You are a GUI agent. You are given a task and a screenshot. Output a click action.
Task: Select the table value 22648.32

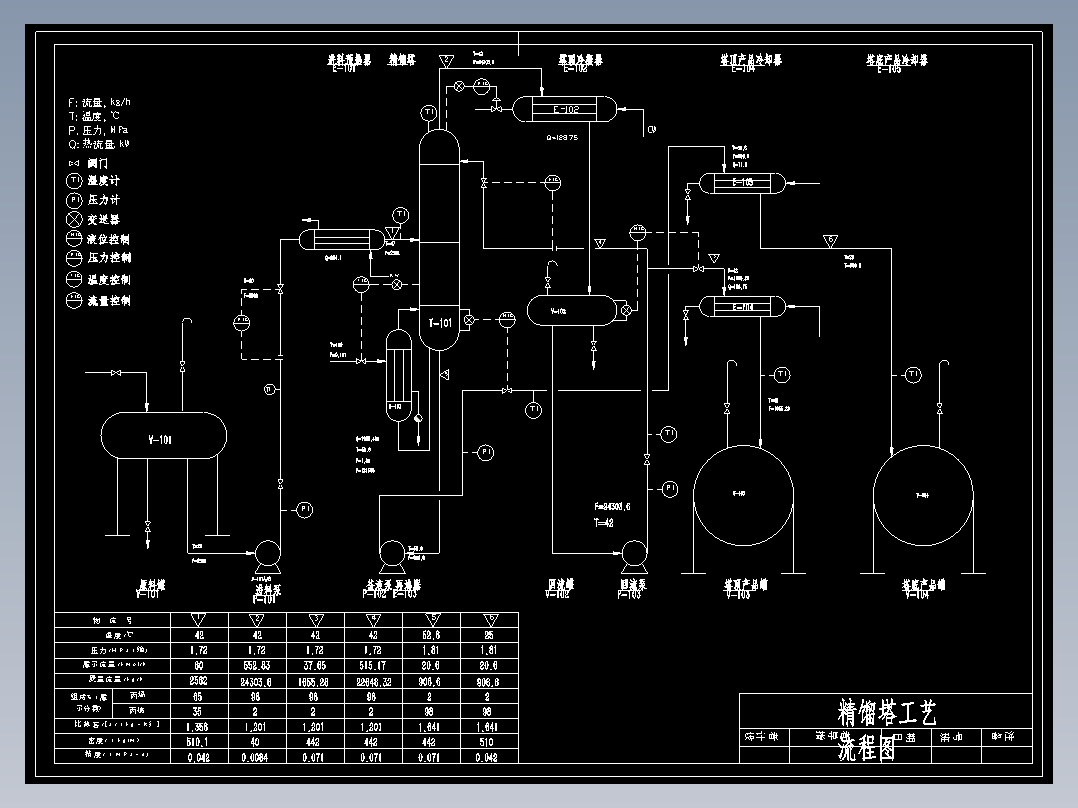click(373, 681)
